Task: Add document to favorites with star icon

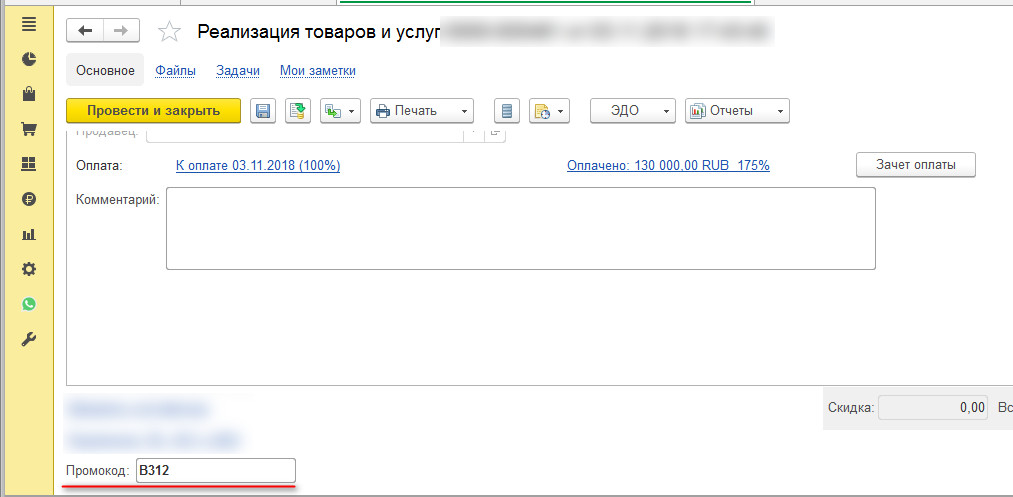Action: 170,32
